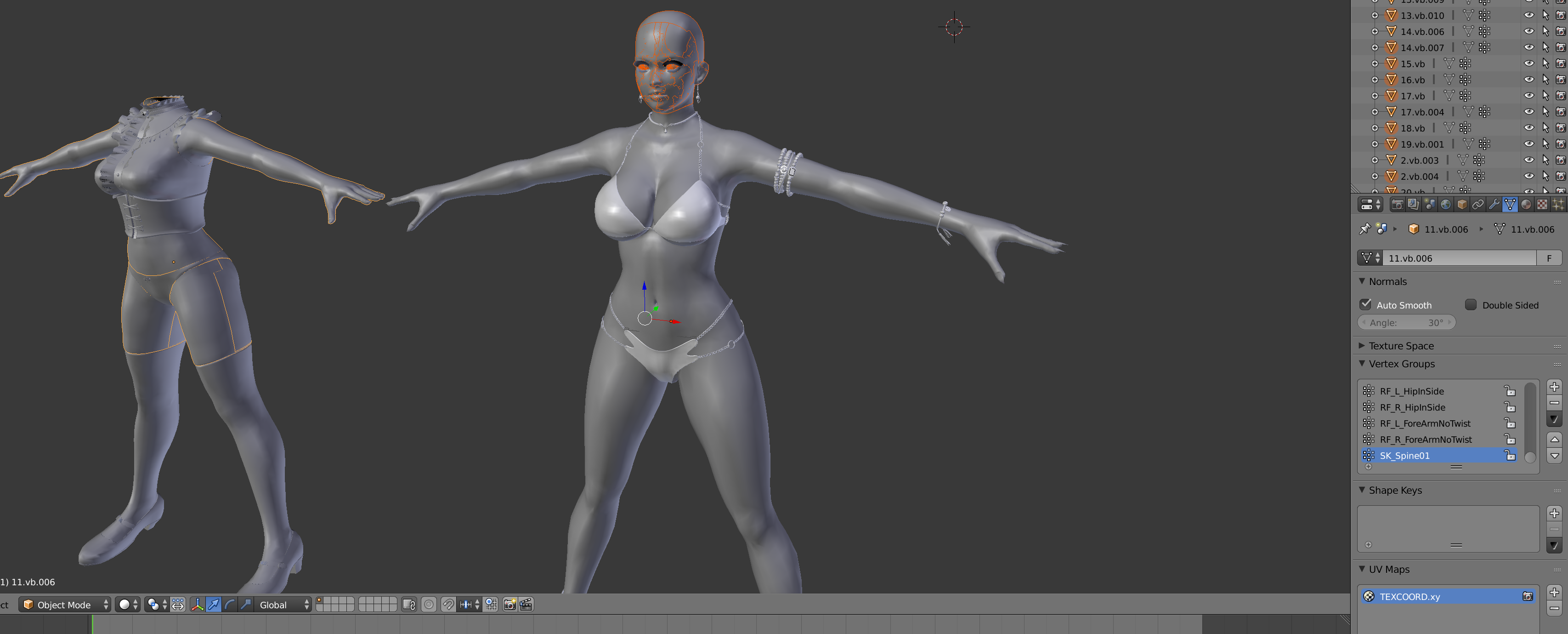
Task: Open the World properties globe icon
Action: pyautogui.click(x=1446, y=205)
